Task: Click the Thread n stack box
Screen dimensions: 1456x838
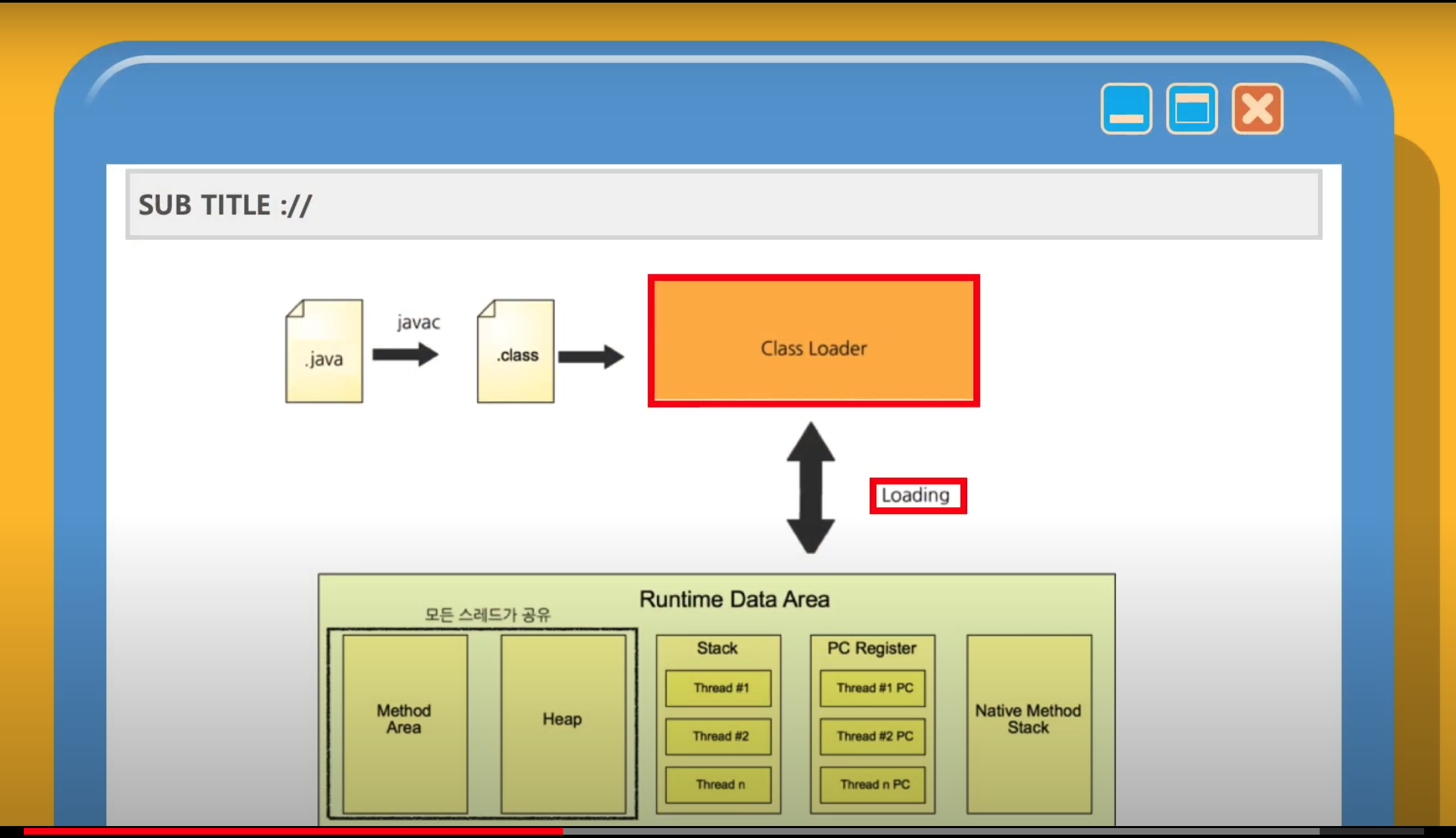Action: coord(719,785)
